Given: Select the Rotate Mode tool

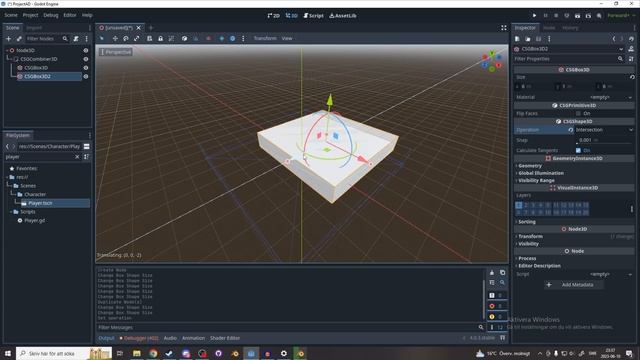Looking at the screenshot, I should [x=126, y=38].
